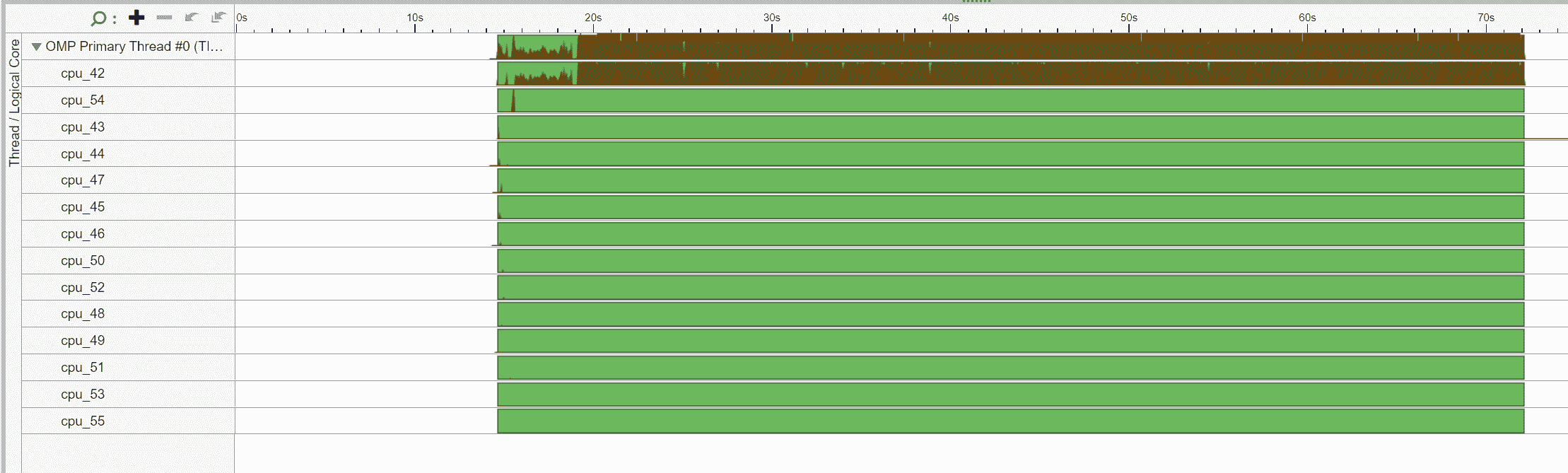Click the 10s mark on time ruler
The height and width of the screenshot is (473, 1568).
pos(415,18)
